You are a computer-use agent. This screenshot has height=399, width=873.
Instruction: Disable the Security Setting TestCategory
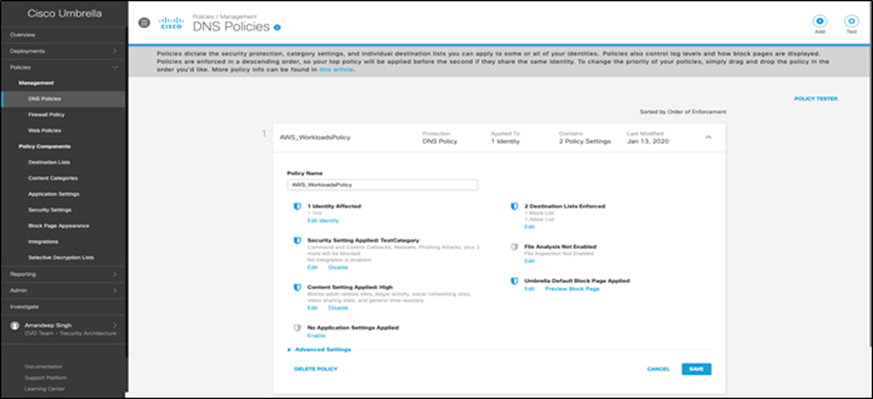[x=337, y=268]
